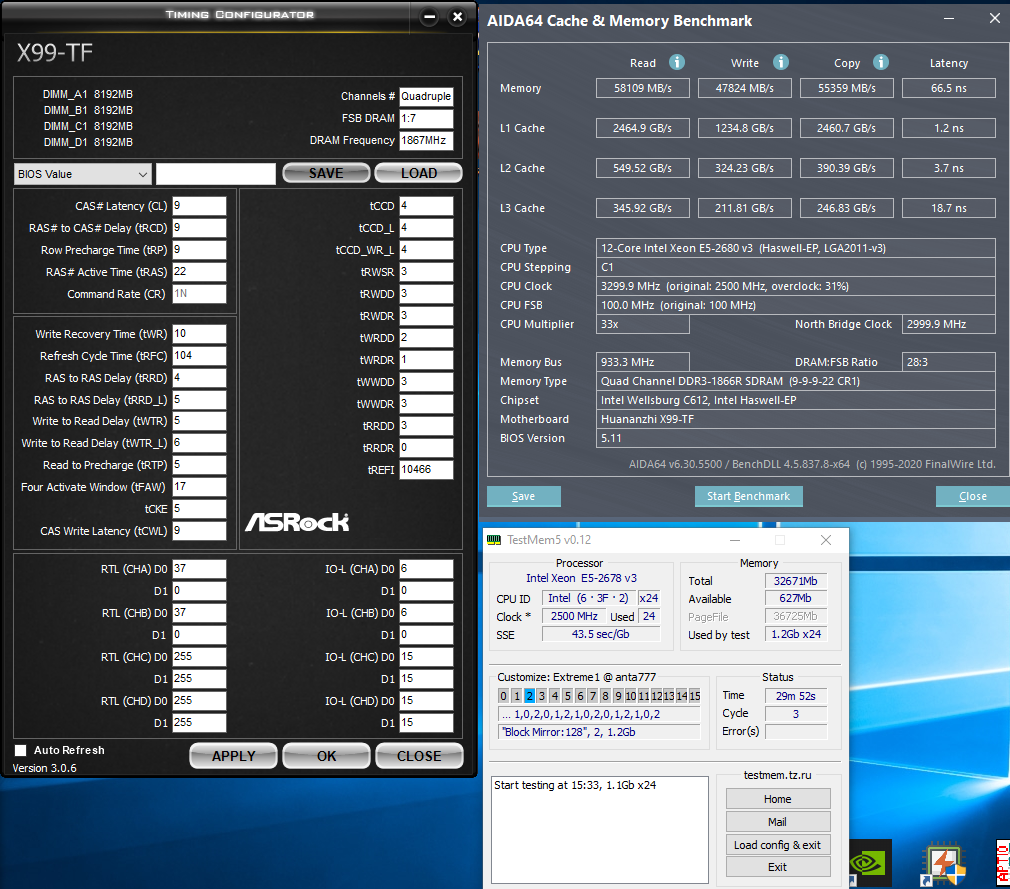The image size is (1010, 889).
Task: Click the Memory Copy value 55359 MB/s
Action: tap(846, 88)
